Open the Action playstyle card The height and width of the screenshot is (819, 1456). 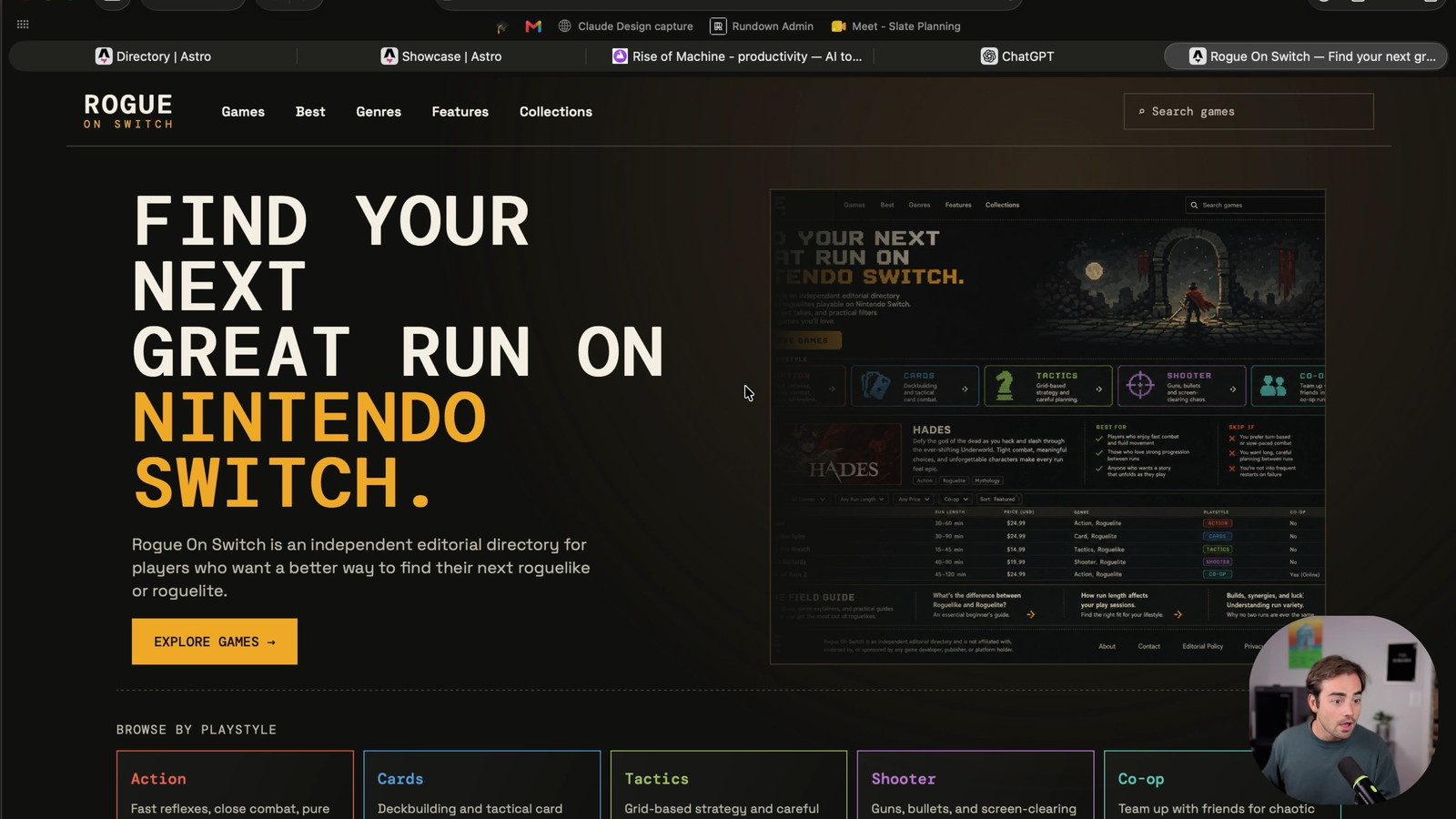(235, 784)
